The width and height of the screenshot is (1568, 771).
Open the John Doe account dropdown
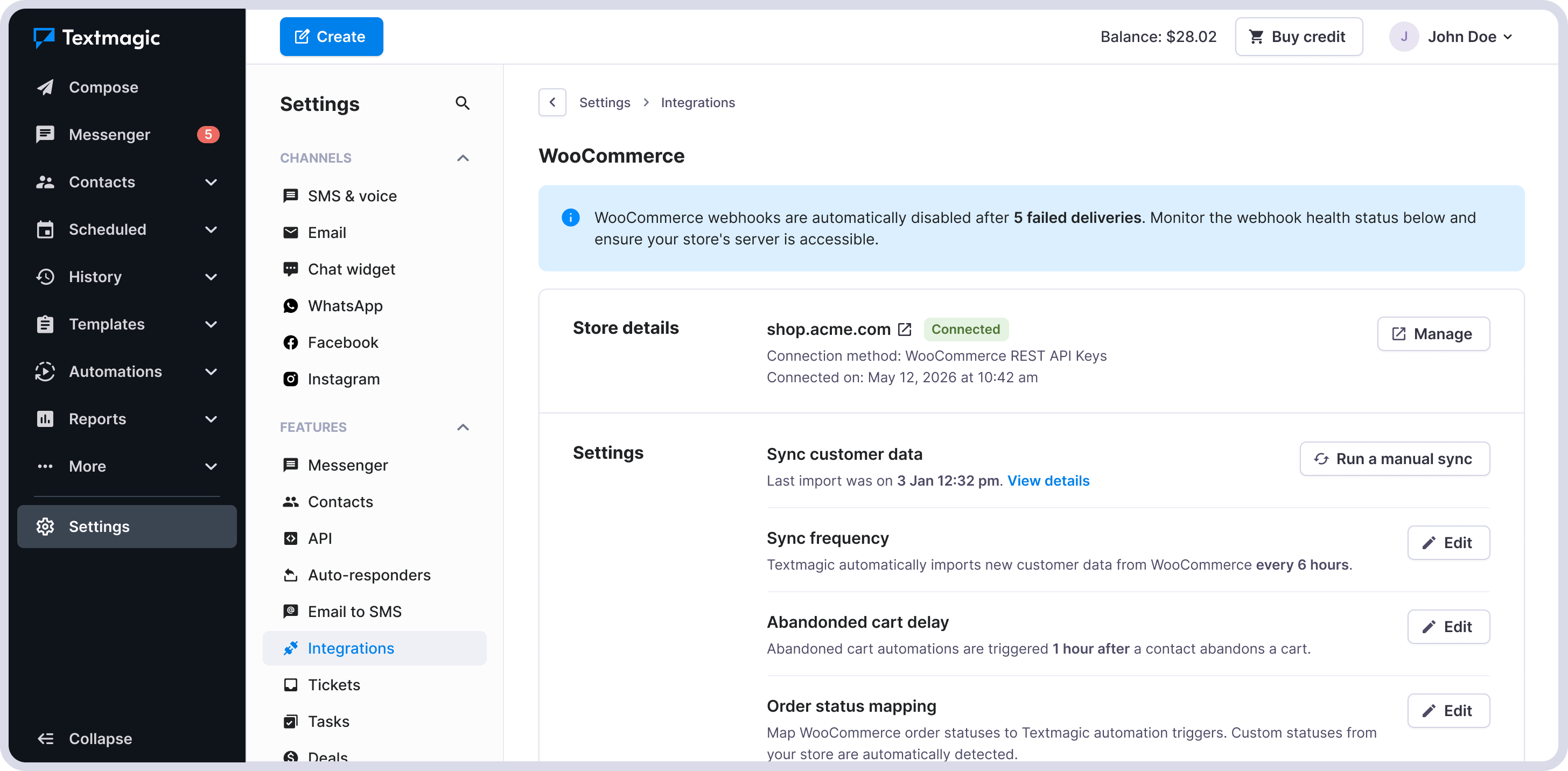[x=1470, y=37]
